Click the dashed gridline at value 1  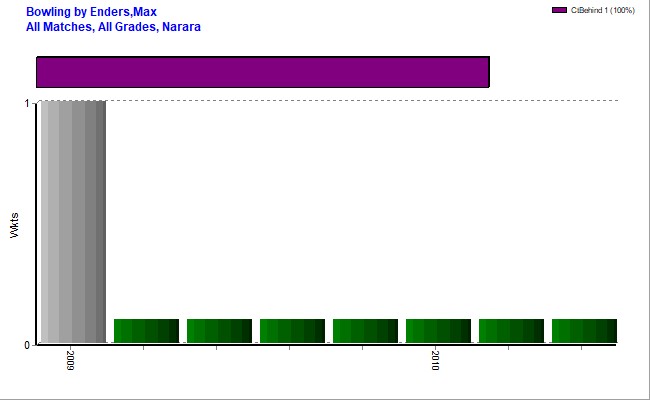(x=360, y=101)
